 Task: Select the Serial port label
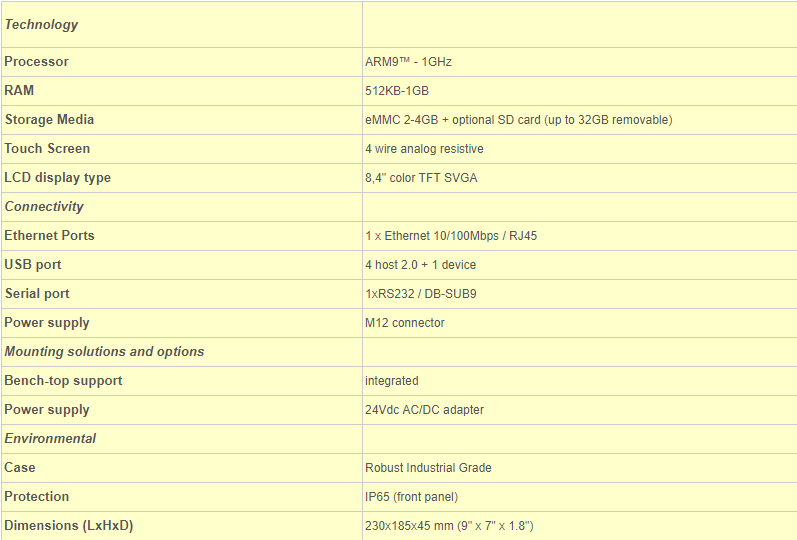point(37,294)
